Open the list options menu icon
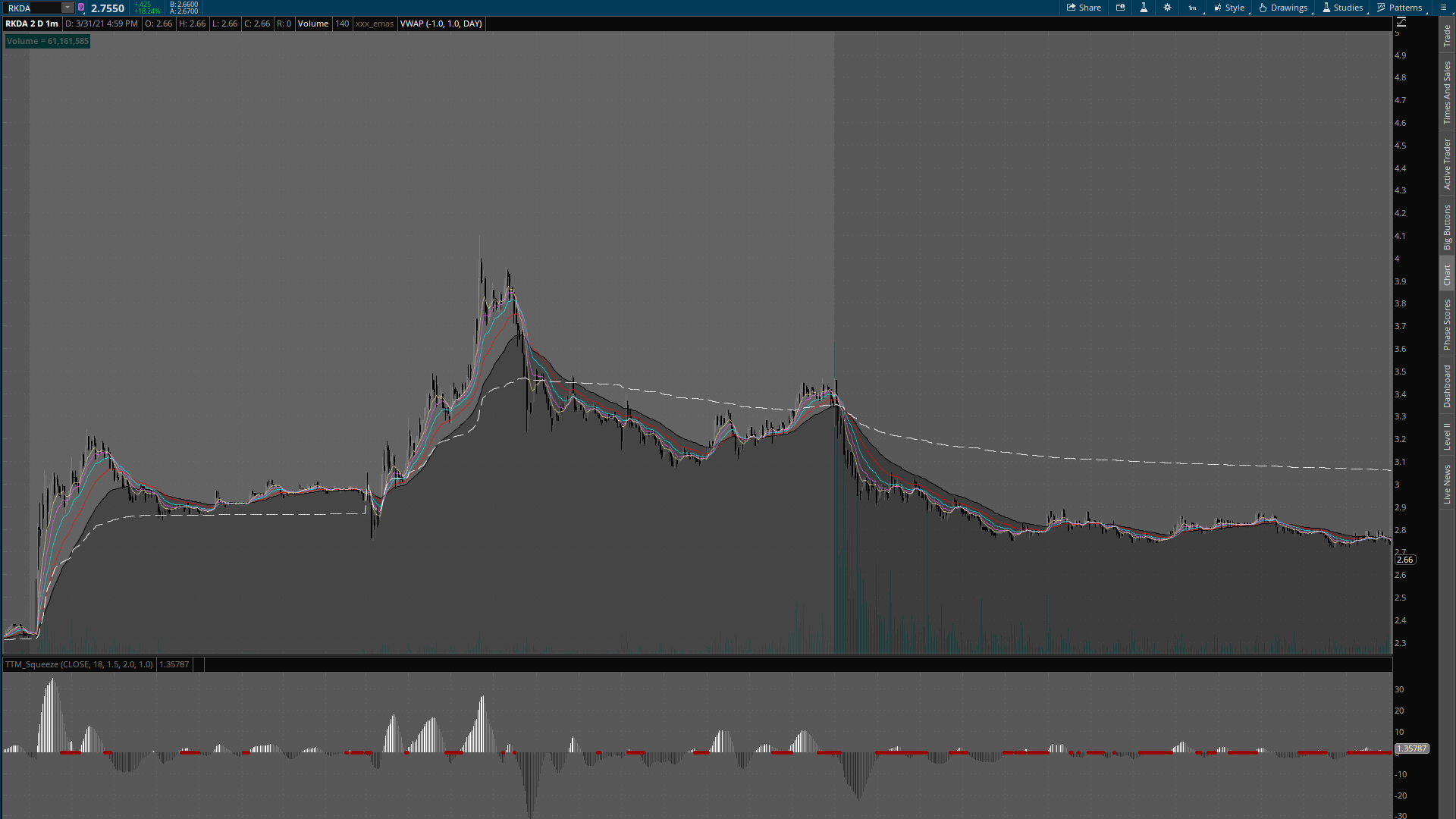Viewport: 1456px width, 819px height. (1443, 8)
